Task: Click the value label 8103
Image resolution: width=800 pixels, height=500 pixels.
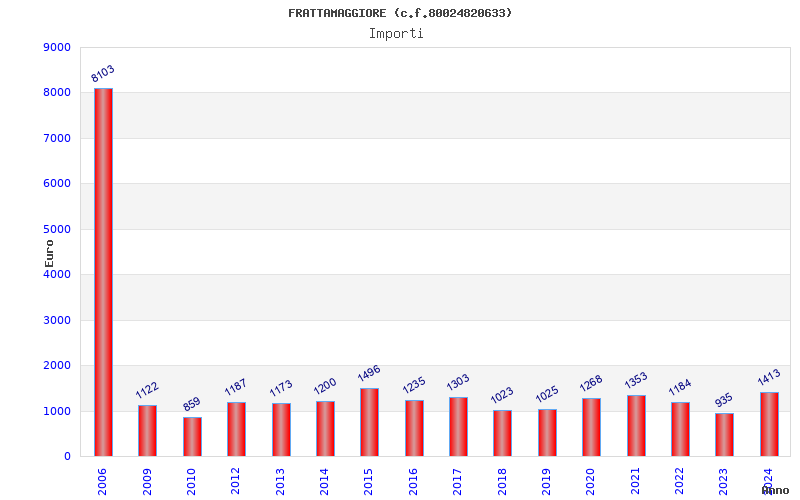Action: (x=103, y=73)
